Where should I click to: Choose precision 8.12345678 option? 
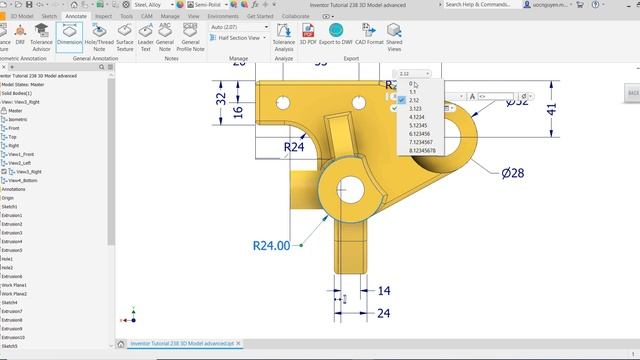pyautogui.click(x=422, y=151)
